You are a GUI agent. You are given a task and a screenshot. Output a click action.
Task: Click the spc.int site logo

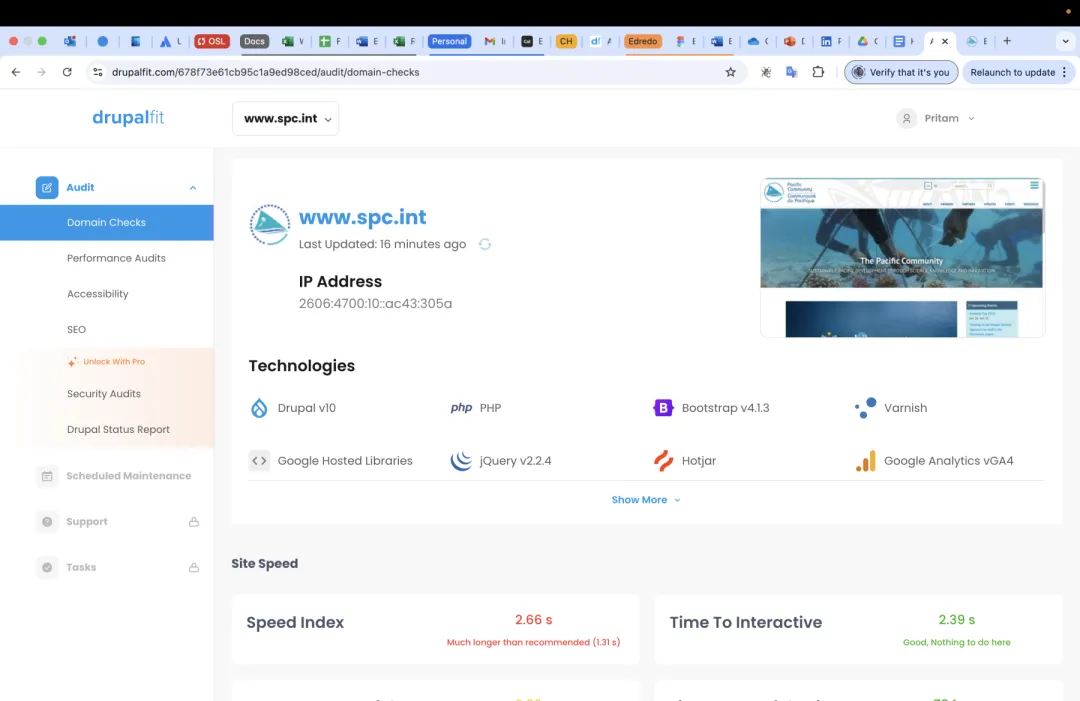[x=270, y=225]
